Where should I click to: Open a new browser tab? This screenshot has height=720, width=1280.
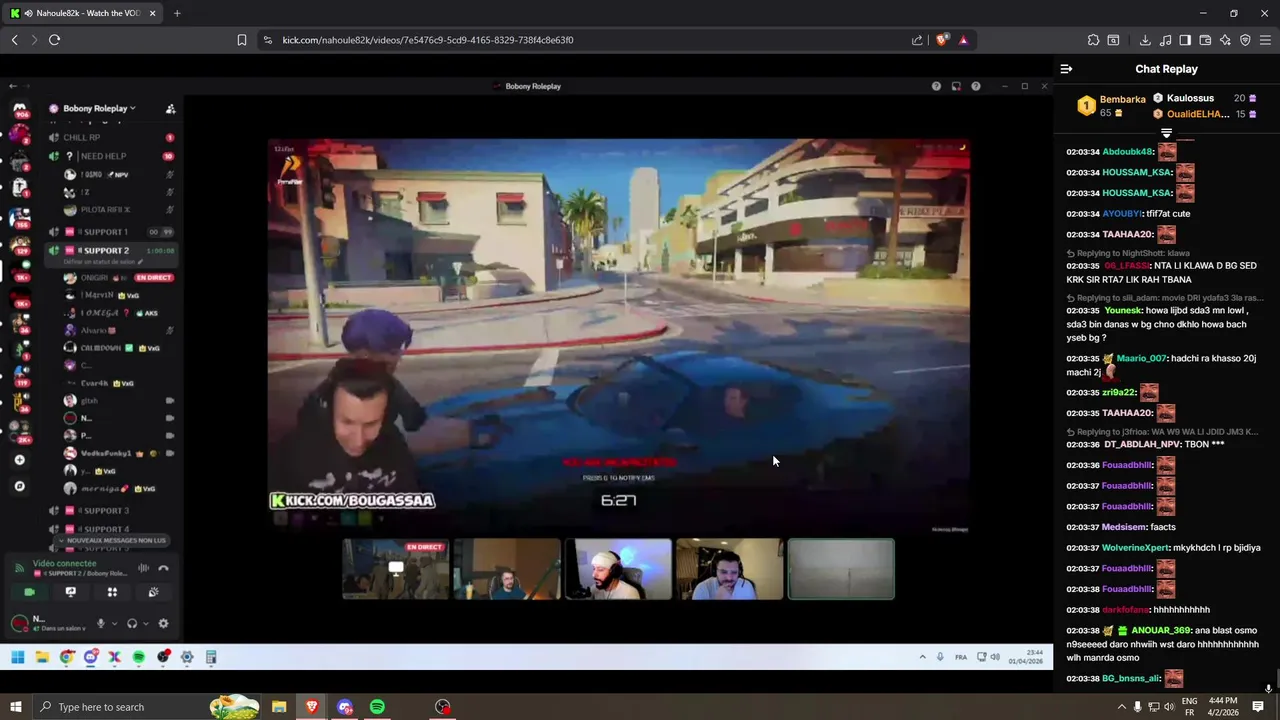pyautogui.click(x=177, y=13)
